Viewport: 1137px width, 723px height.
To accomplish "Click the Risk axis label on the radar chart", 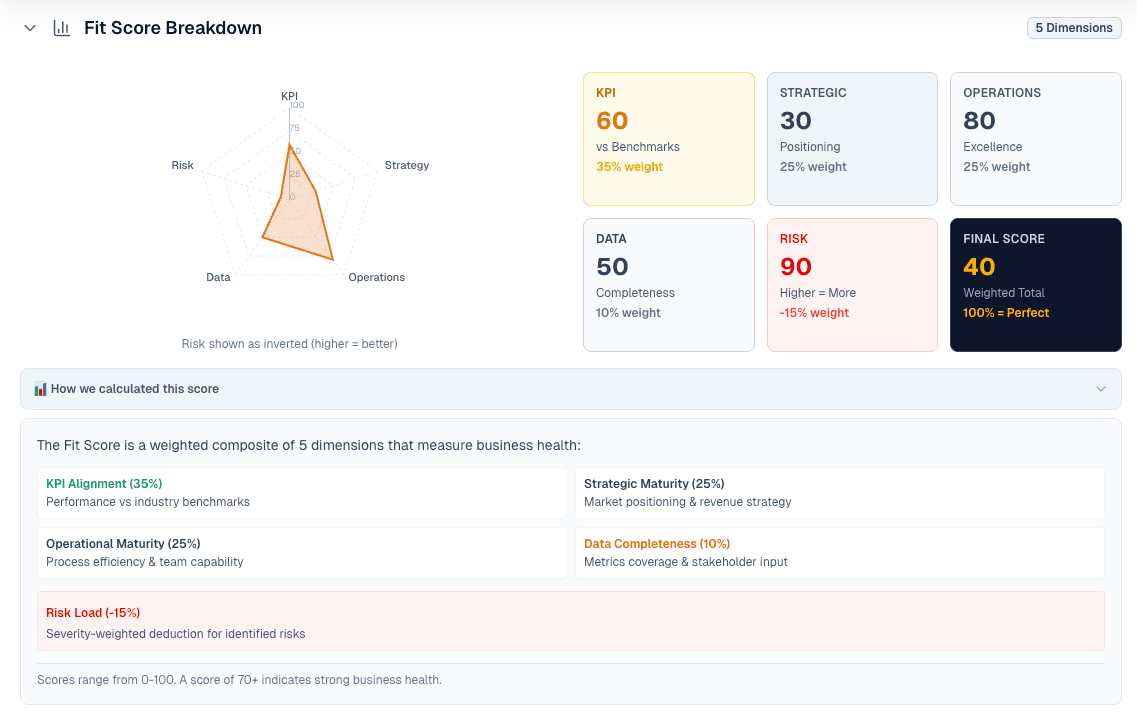I will tap(183, 165).
